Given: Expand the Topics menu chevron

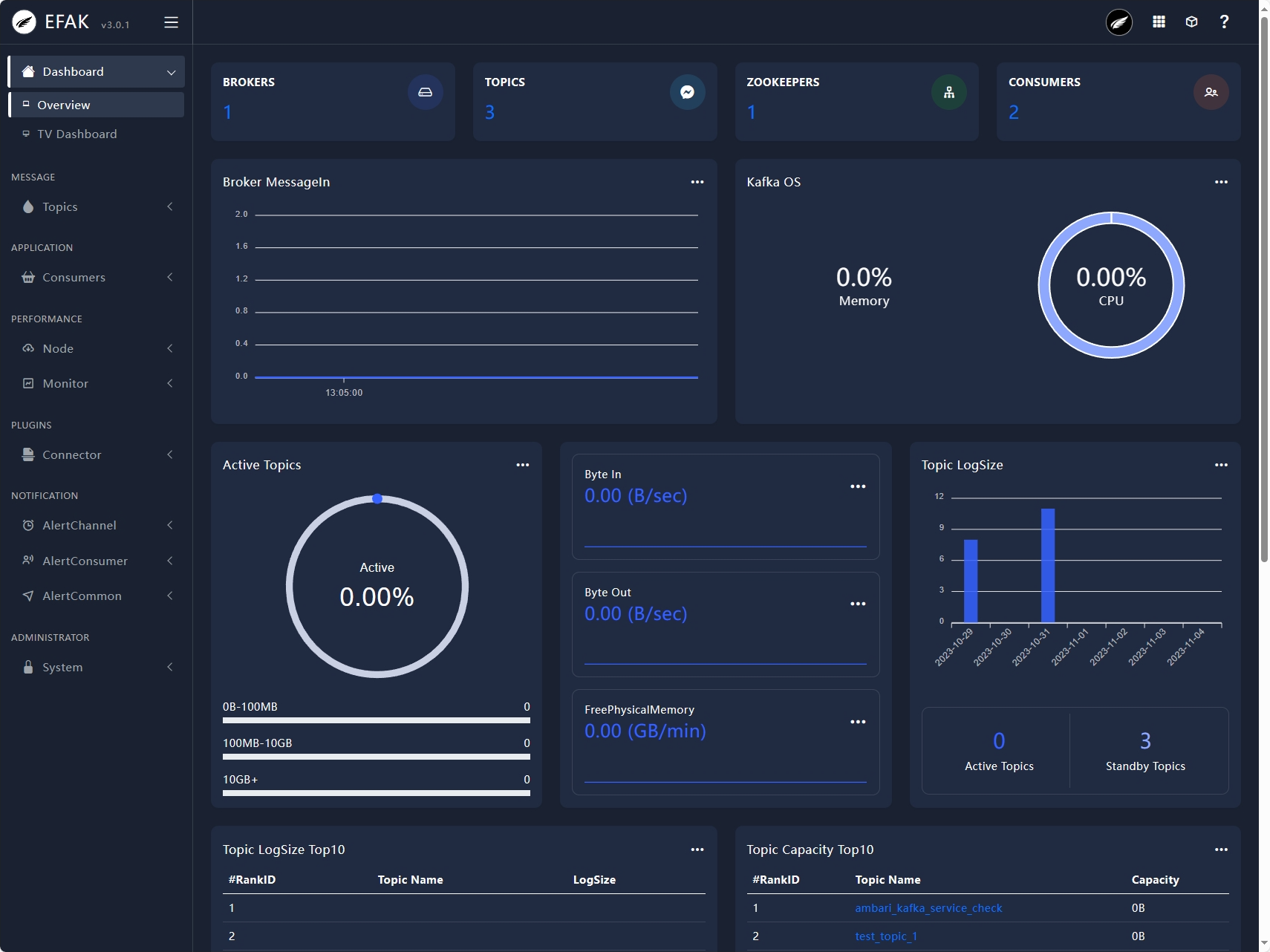Looking at the screenshot, I should [170, 206].
